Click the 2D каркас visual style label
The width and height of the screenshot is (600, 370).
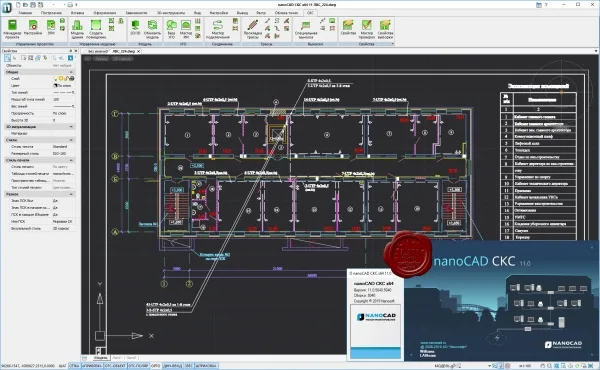point(122,59)
